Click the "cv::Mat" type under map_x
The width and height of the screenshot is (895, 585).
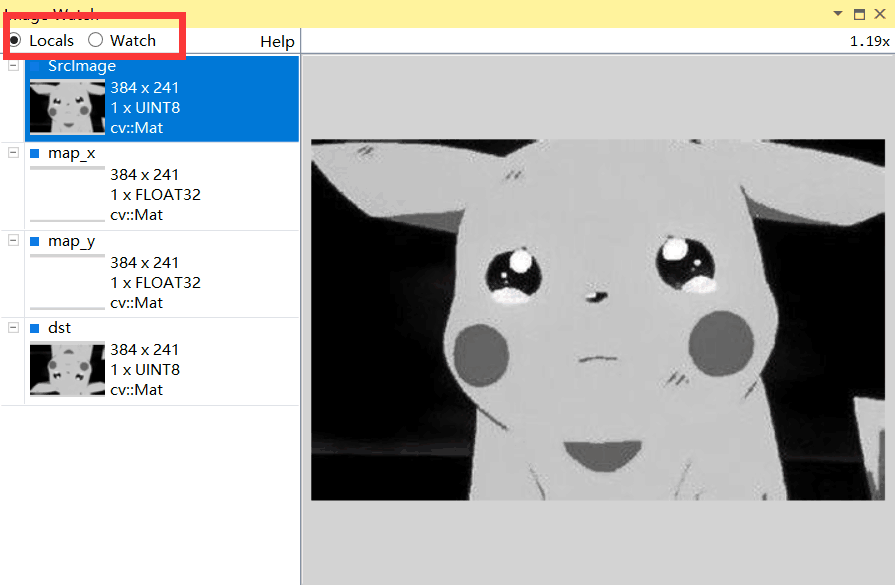136,215
